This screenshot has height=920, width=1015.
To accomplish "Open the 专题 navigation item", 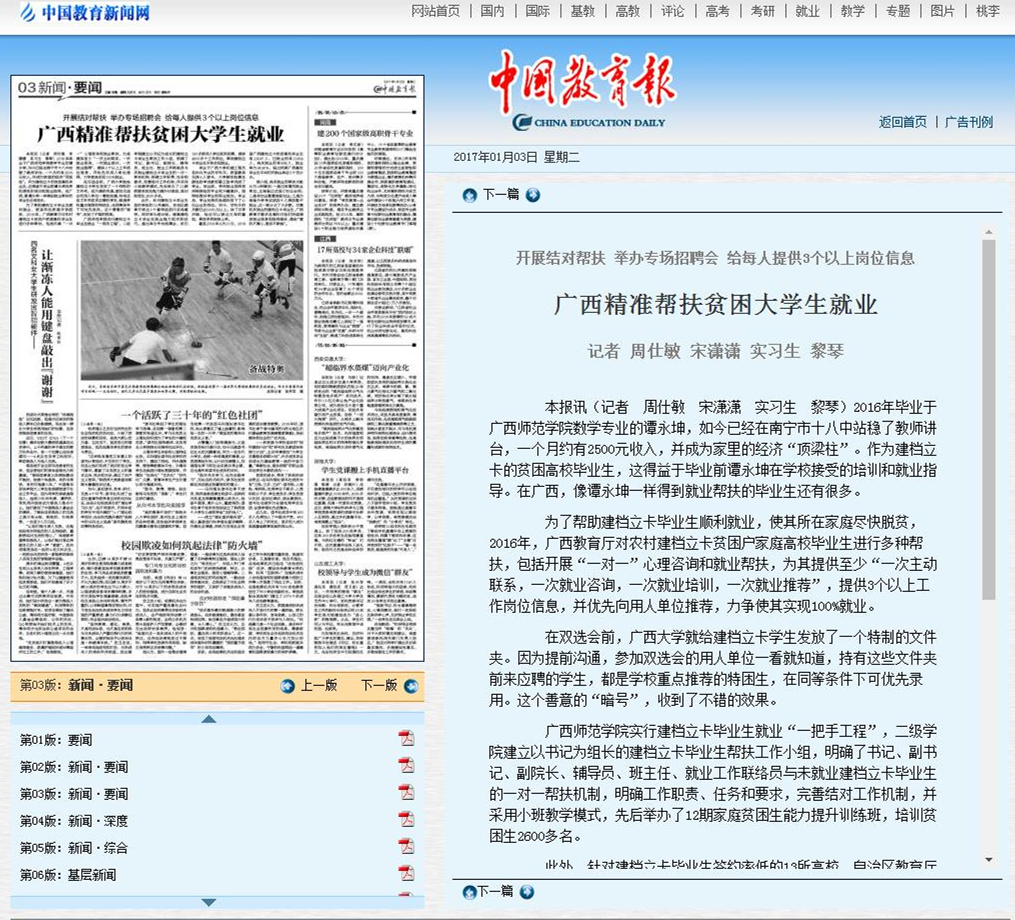I will tap(898, 11).
